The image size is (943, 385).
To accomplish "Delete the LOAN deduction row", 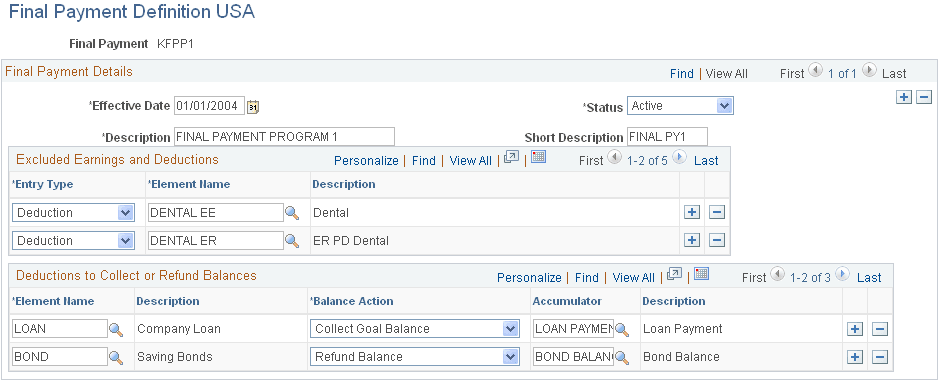I will pos(880,328).
